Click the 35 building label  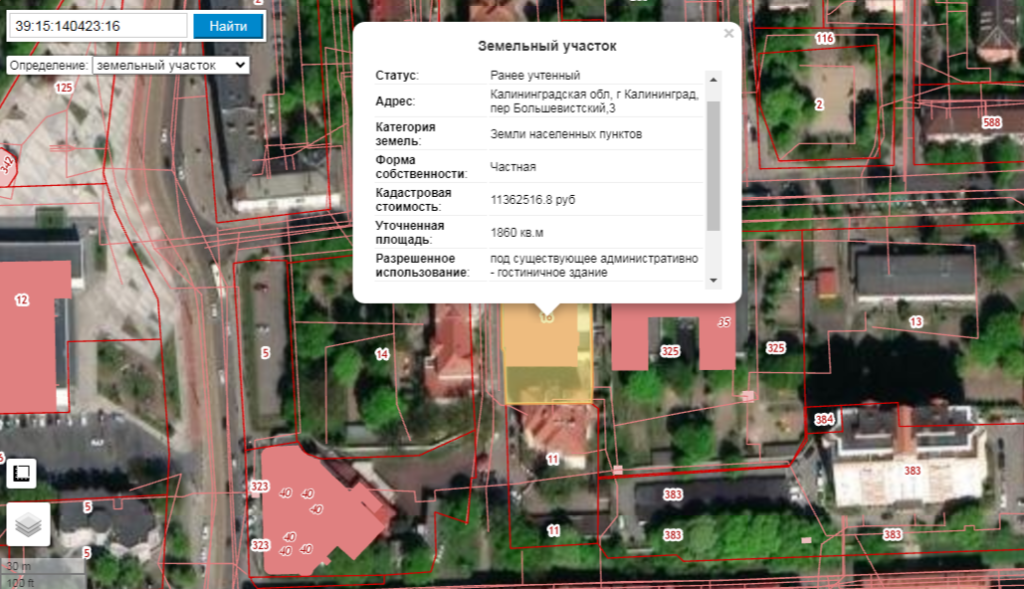(724, 323)
